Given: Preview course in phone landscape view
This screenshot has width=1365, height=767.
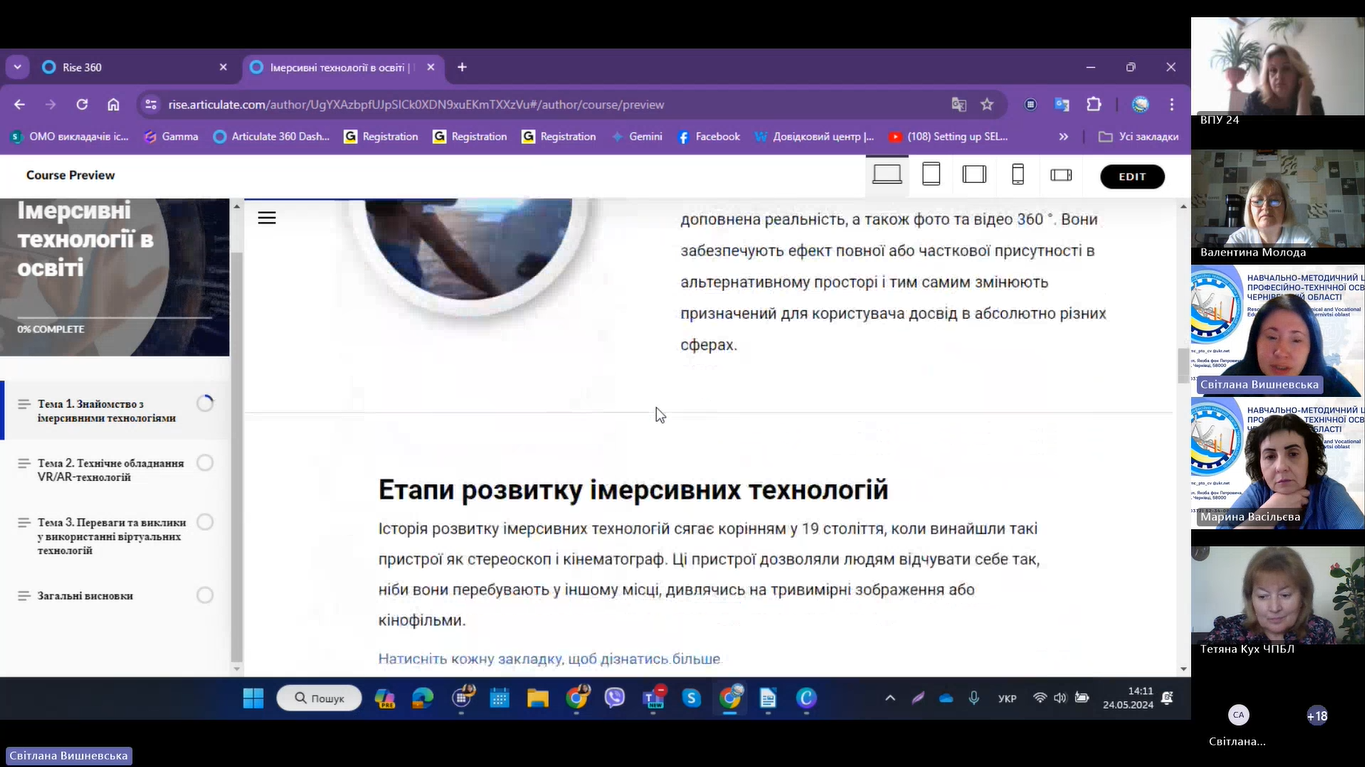Looking at the screenshot, I should click(x=1061, y=175).
